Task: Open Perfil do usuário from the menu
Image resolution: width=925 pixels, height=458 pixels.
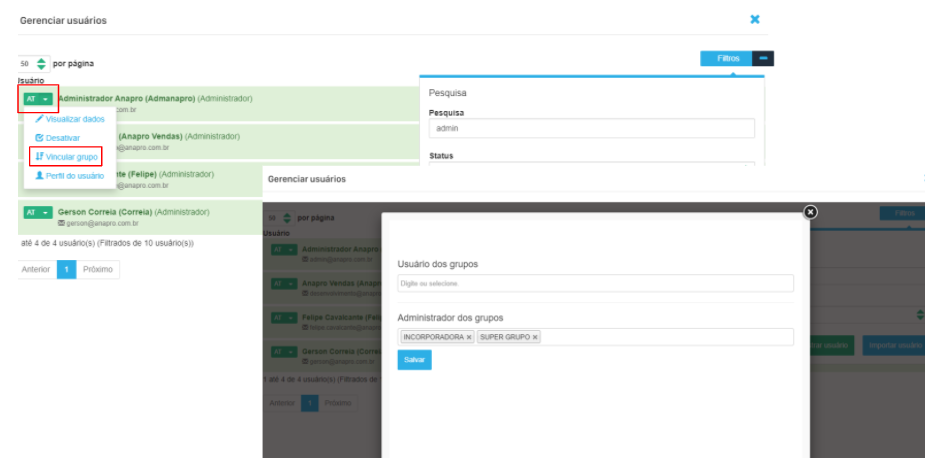Action: 69,176
